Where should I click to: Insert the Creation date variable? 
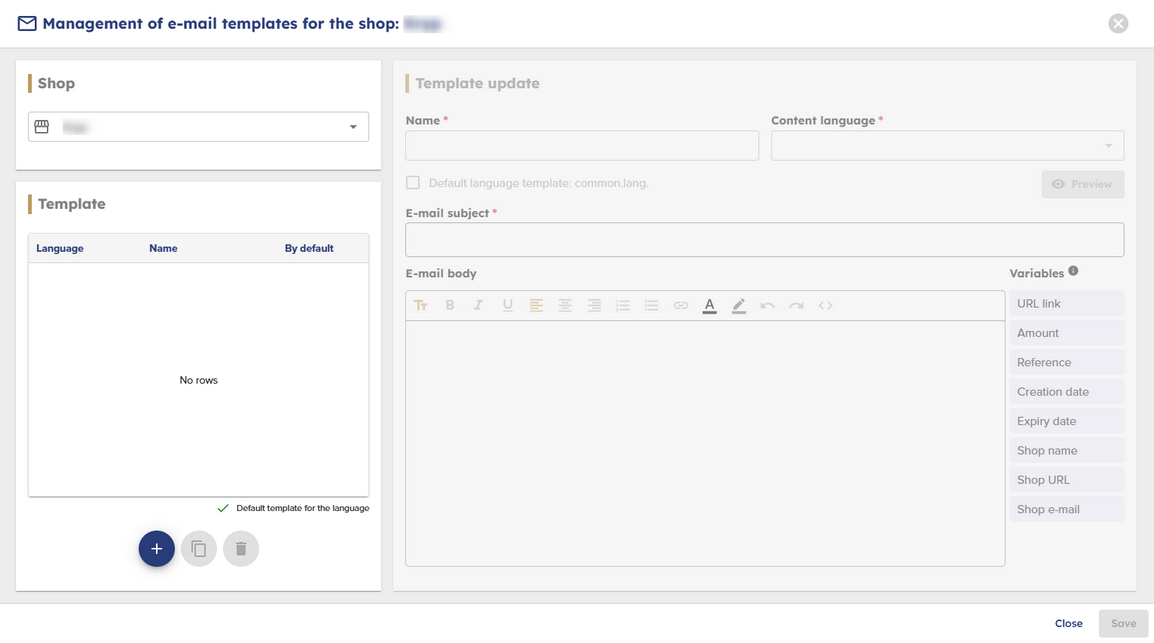pos(1066,391)
